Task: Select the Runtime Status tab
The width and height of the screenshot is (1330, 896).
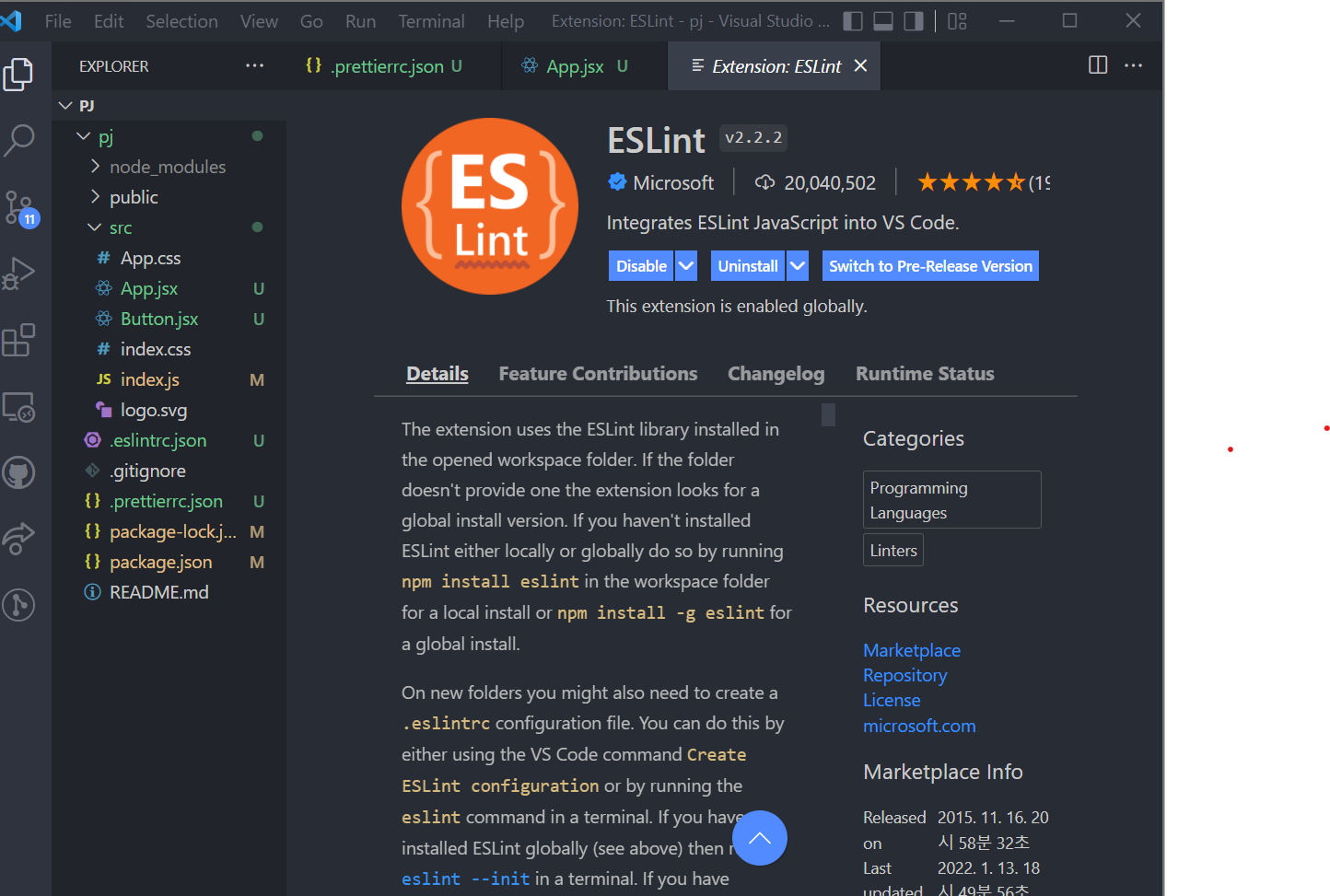Action: pyautogui.click(x=925, y=374)
